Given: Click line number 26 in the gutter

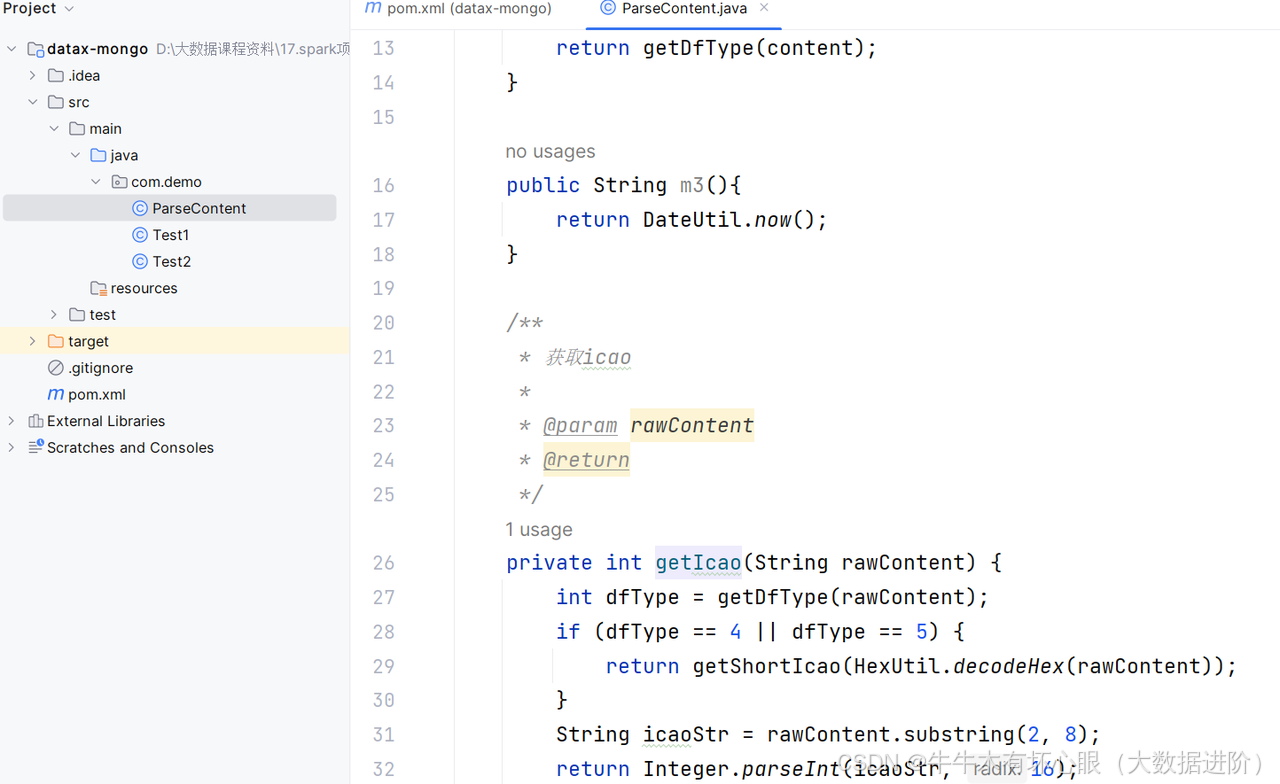Looking at the screenshot, I should (384, 563).
